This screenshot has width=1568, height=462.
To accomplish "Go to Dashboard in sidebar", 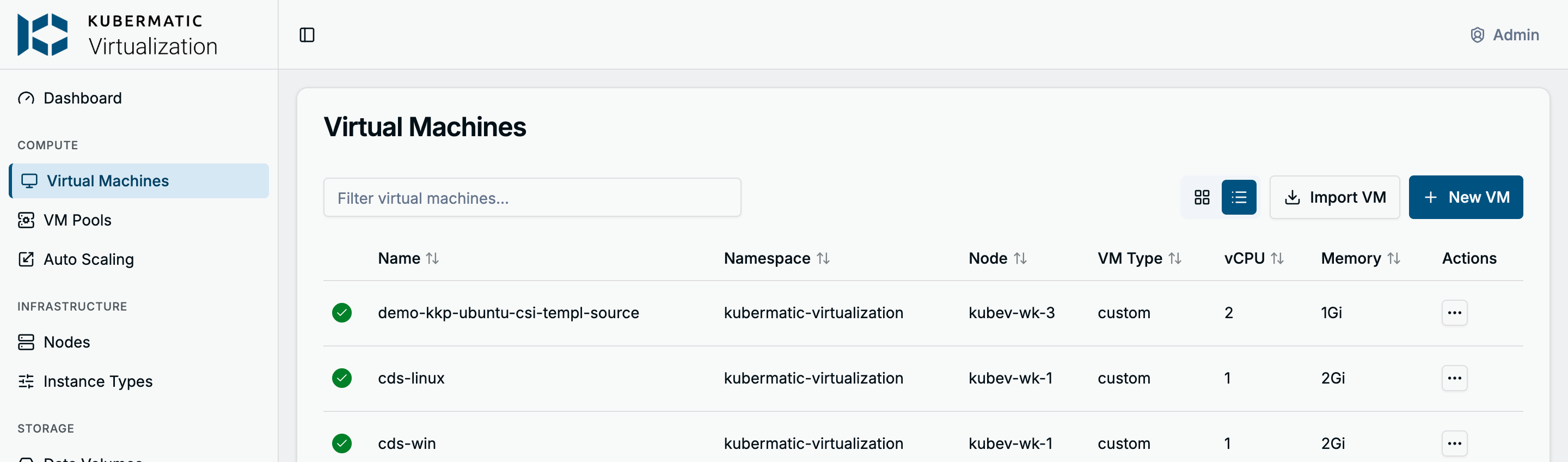I will [139, 98].
